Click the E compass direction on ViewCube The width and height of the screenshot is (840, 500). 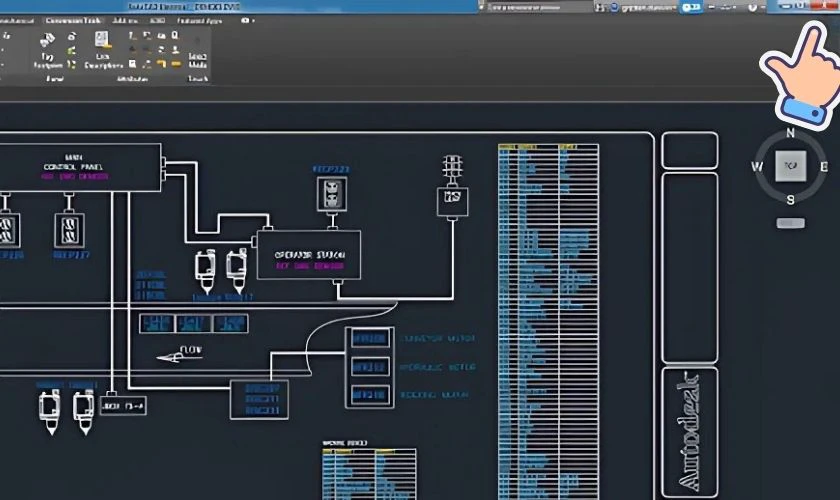pyautogui.click(x=823, y=166)
